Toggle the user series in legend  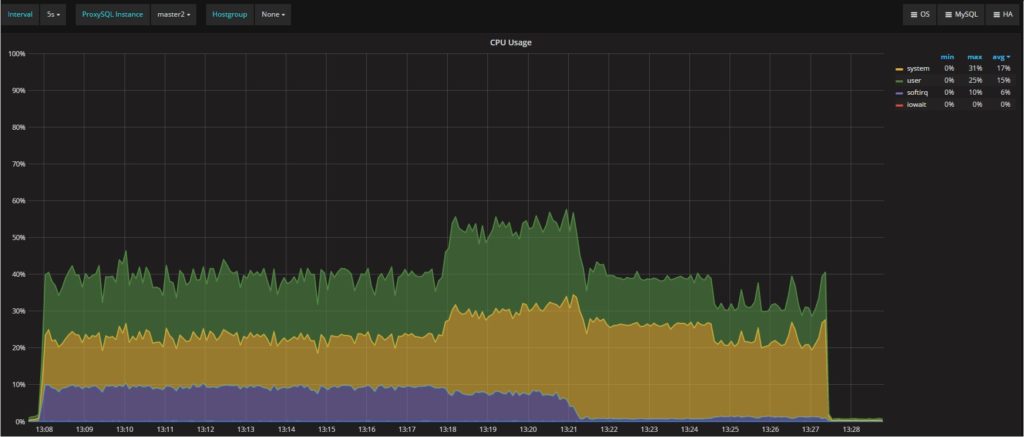[x=915, y=81]
